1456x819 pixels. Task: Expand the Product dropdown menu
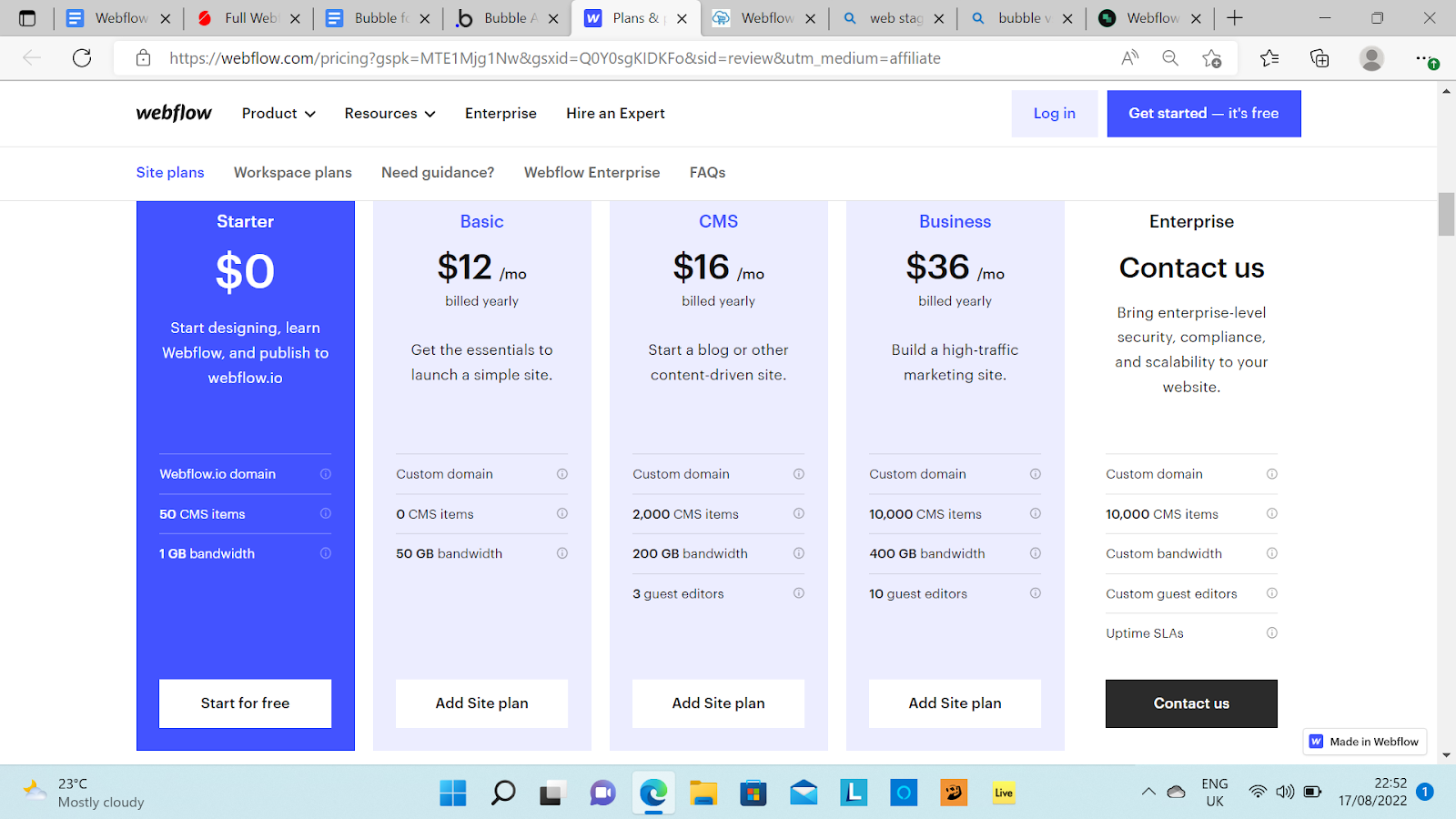click(x=278, y=114)
